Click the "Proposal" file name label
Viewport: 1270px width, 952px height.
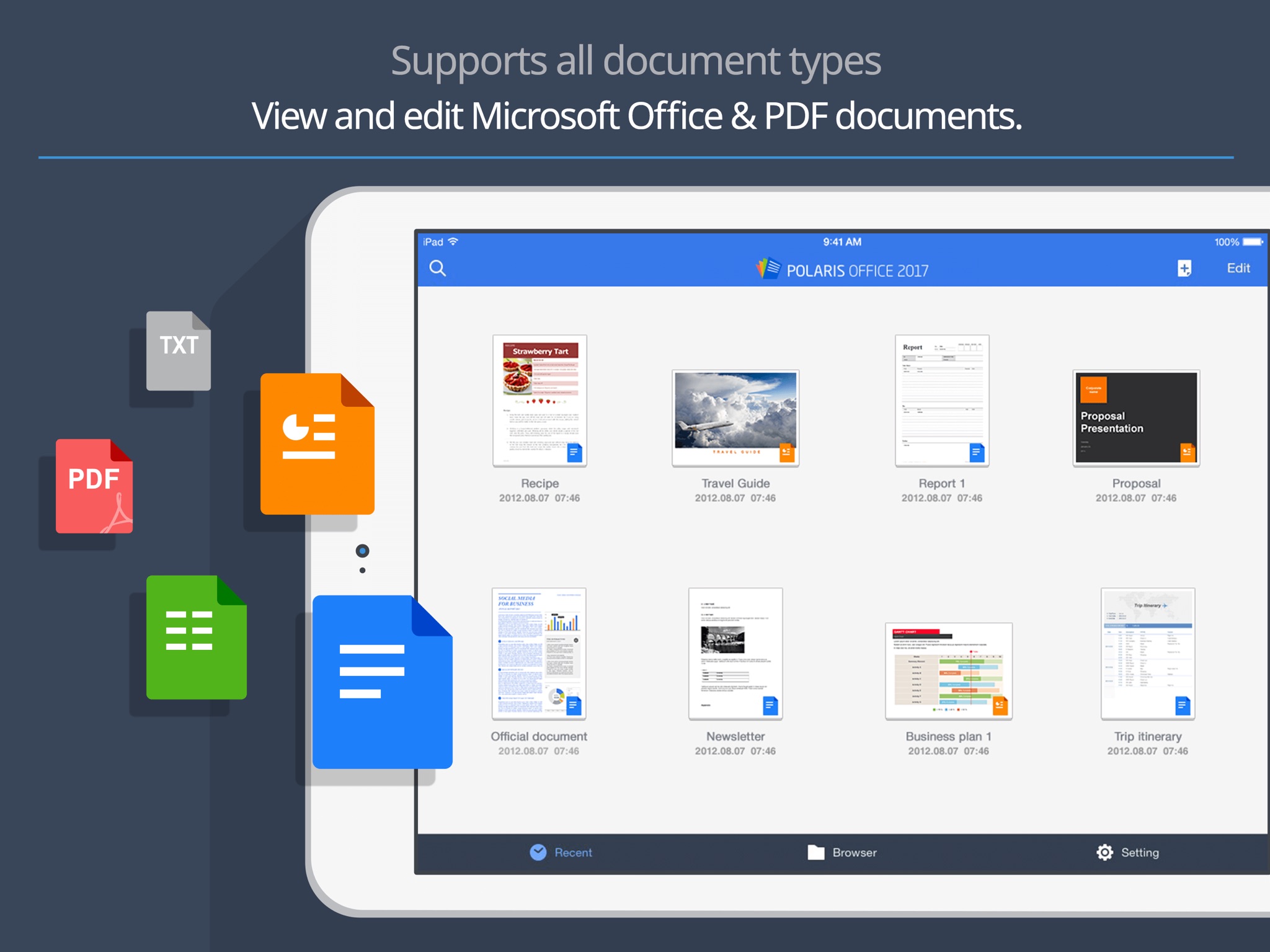pos(1136,483)
